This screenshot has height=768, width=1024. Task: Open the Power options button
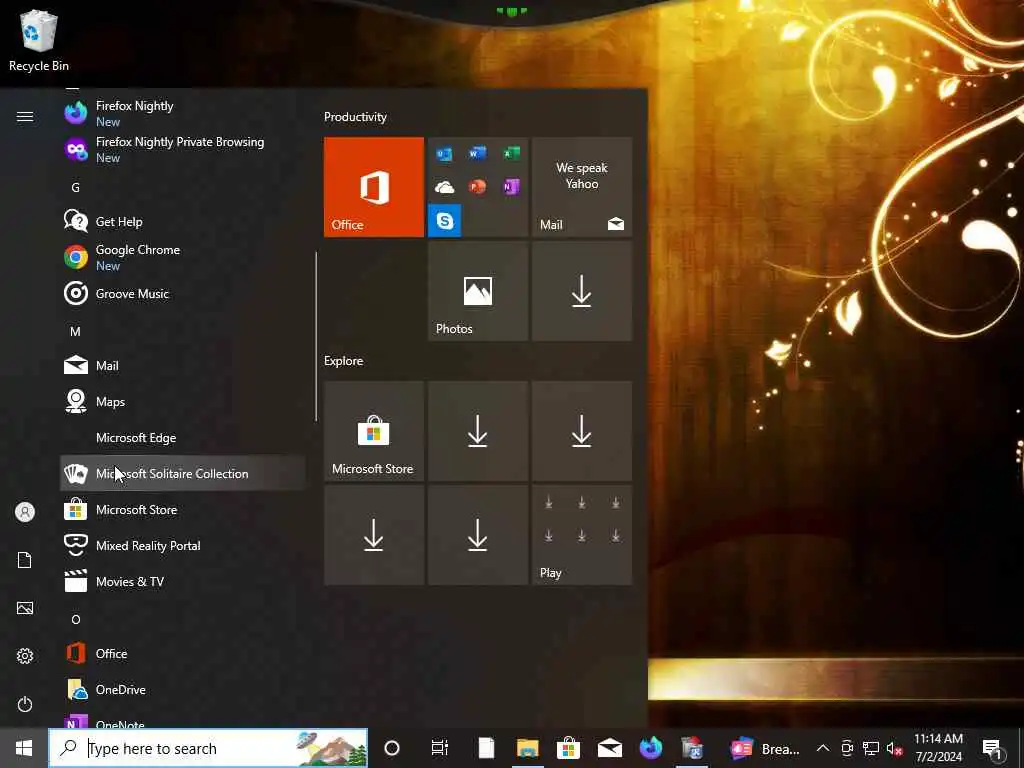25,704
